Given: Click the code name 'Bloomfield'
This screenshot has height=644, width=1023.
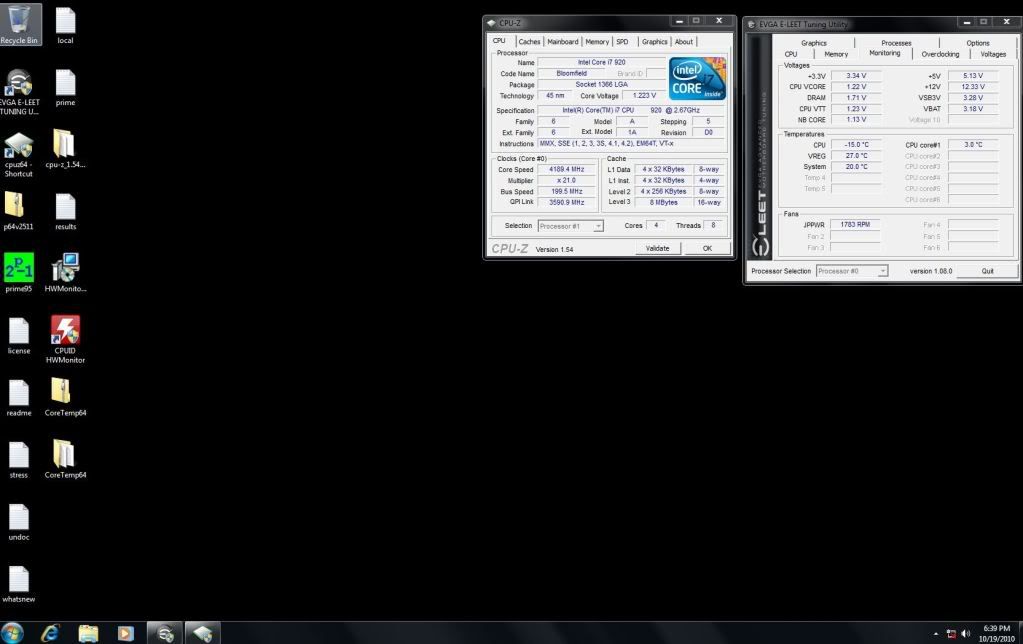Looking at the screenshot, I should (x=572, y=74).
